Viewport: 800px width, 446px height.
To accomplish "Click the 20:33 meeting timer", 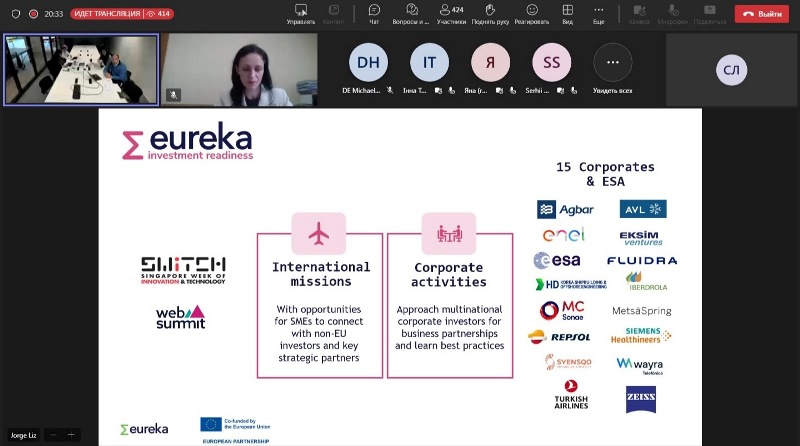I will click(54, 14).
